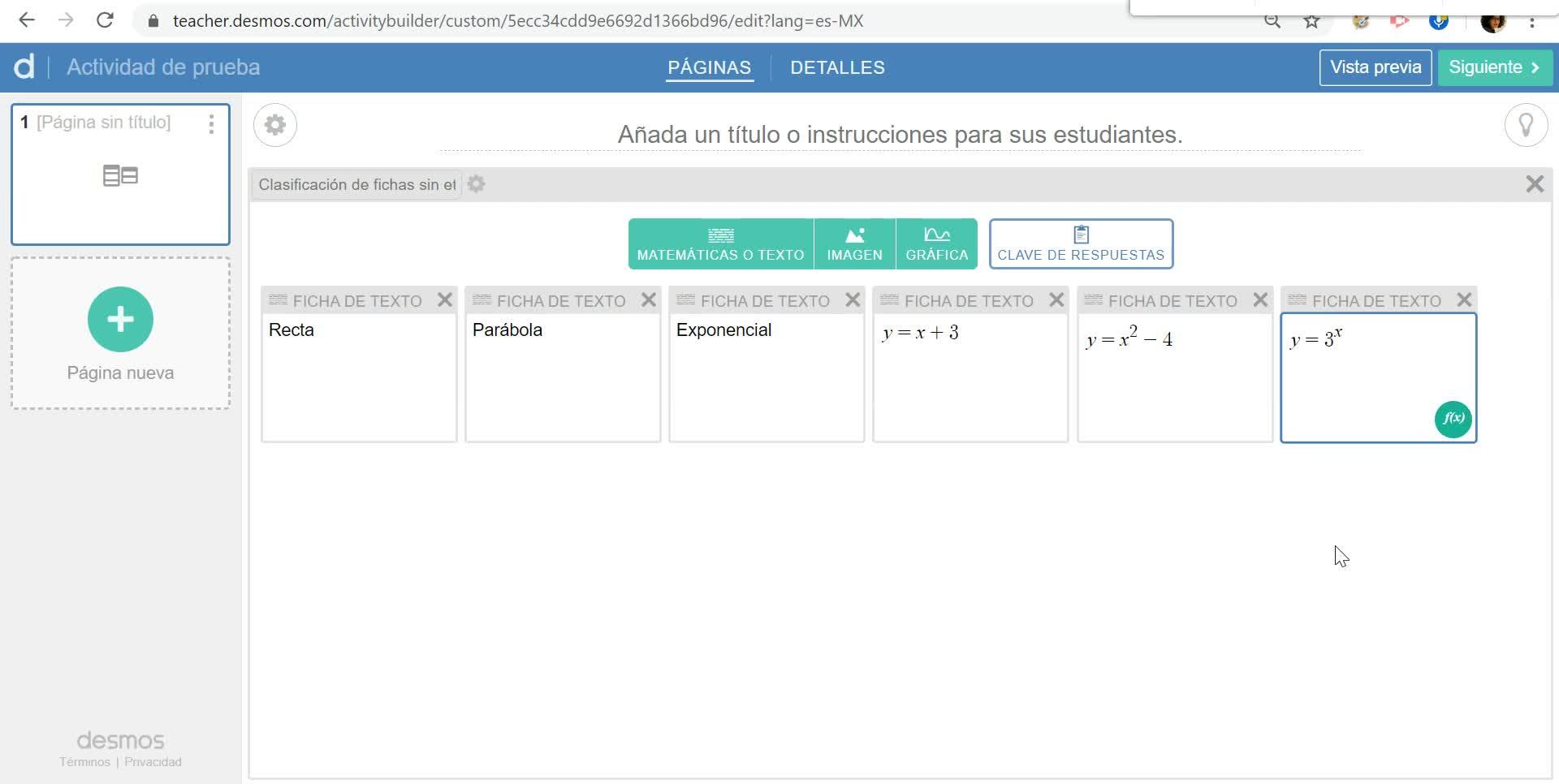The width and height of the screenshot is (1559, 784).
Task: Grab the Recta card drag handle
Action: click(278, 300)
